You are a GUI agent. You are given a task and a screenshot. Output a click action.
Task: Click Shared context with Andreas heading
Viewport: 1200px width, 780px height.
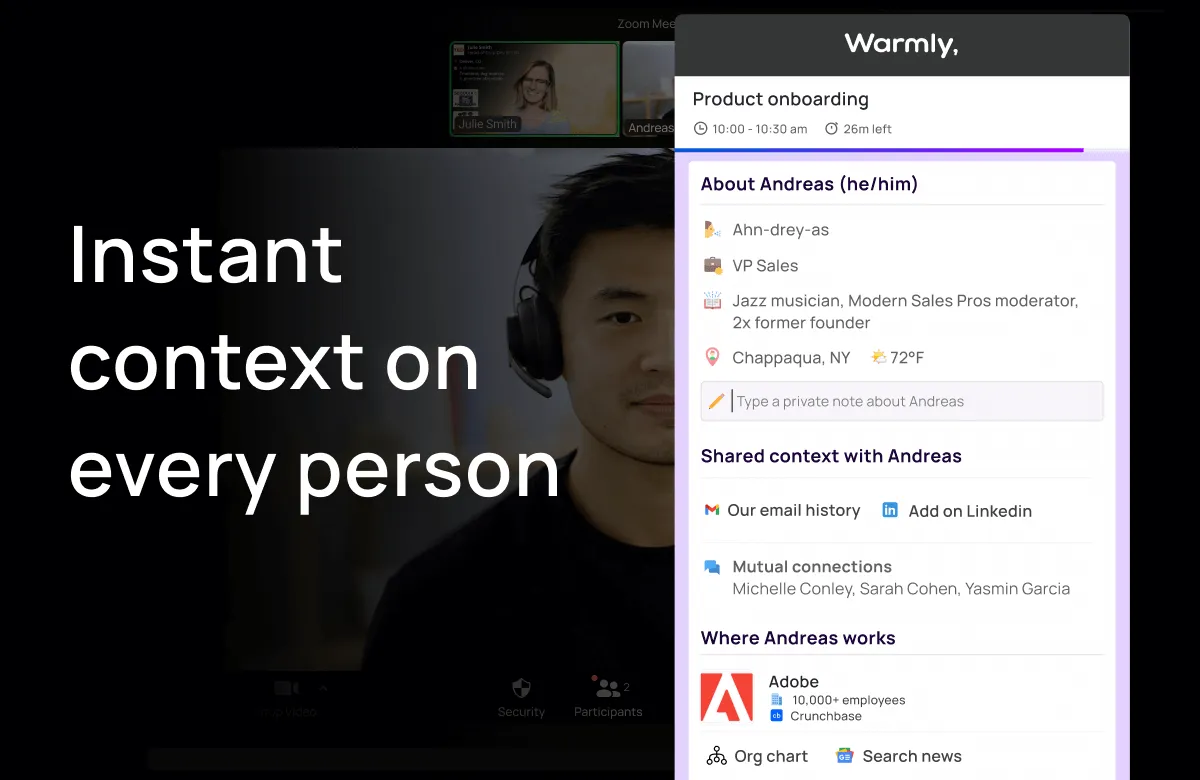click(831, 456)
